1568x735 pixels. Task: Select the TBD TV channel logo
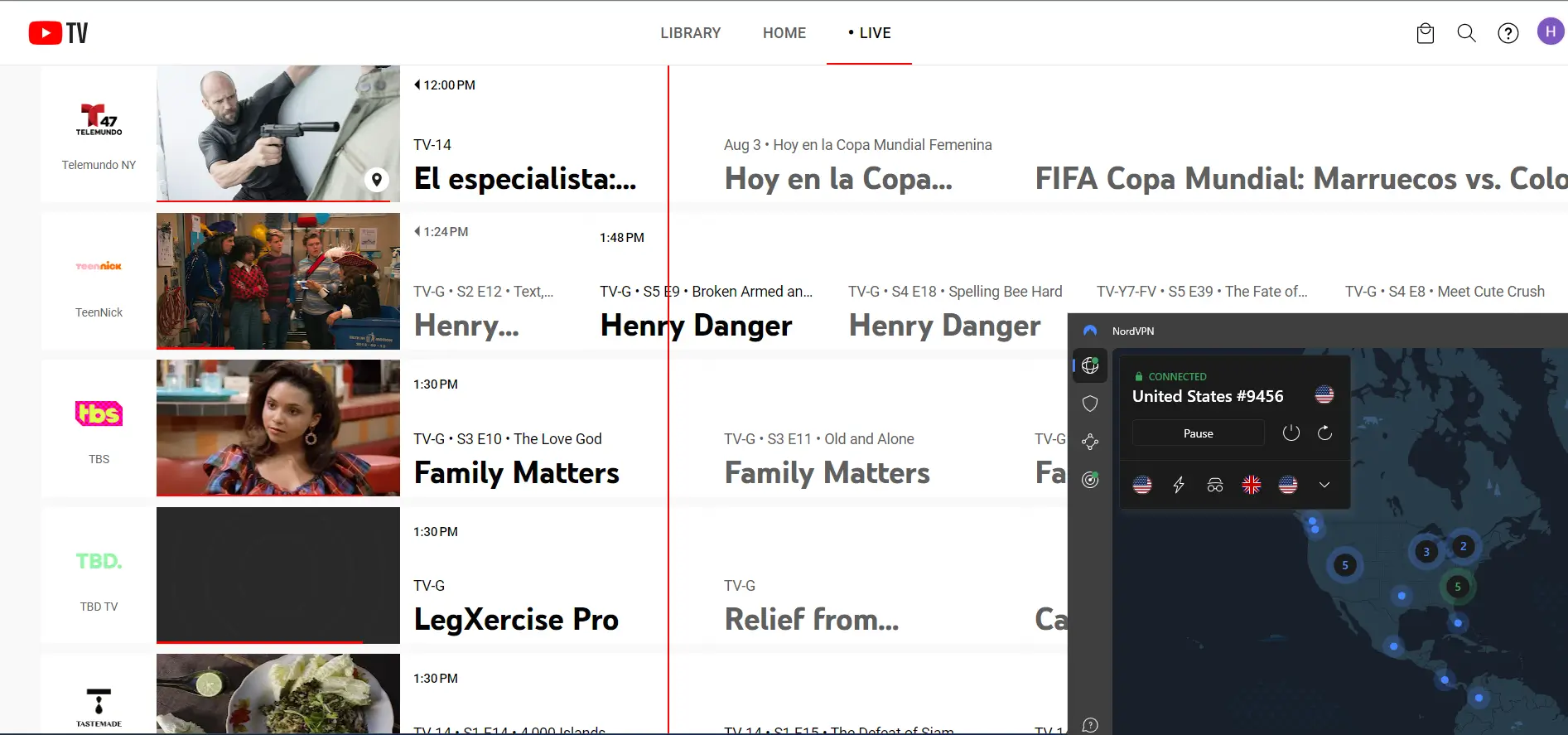(x=99, y=561)
